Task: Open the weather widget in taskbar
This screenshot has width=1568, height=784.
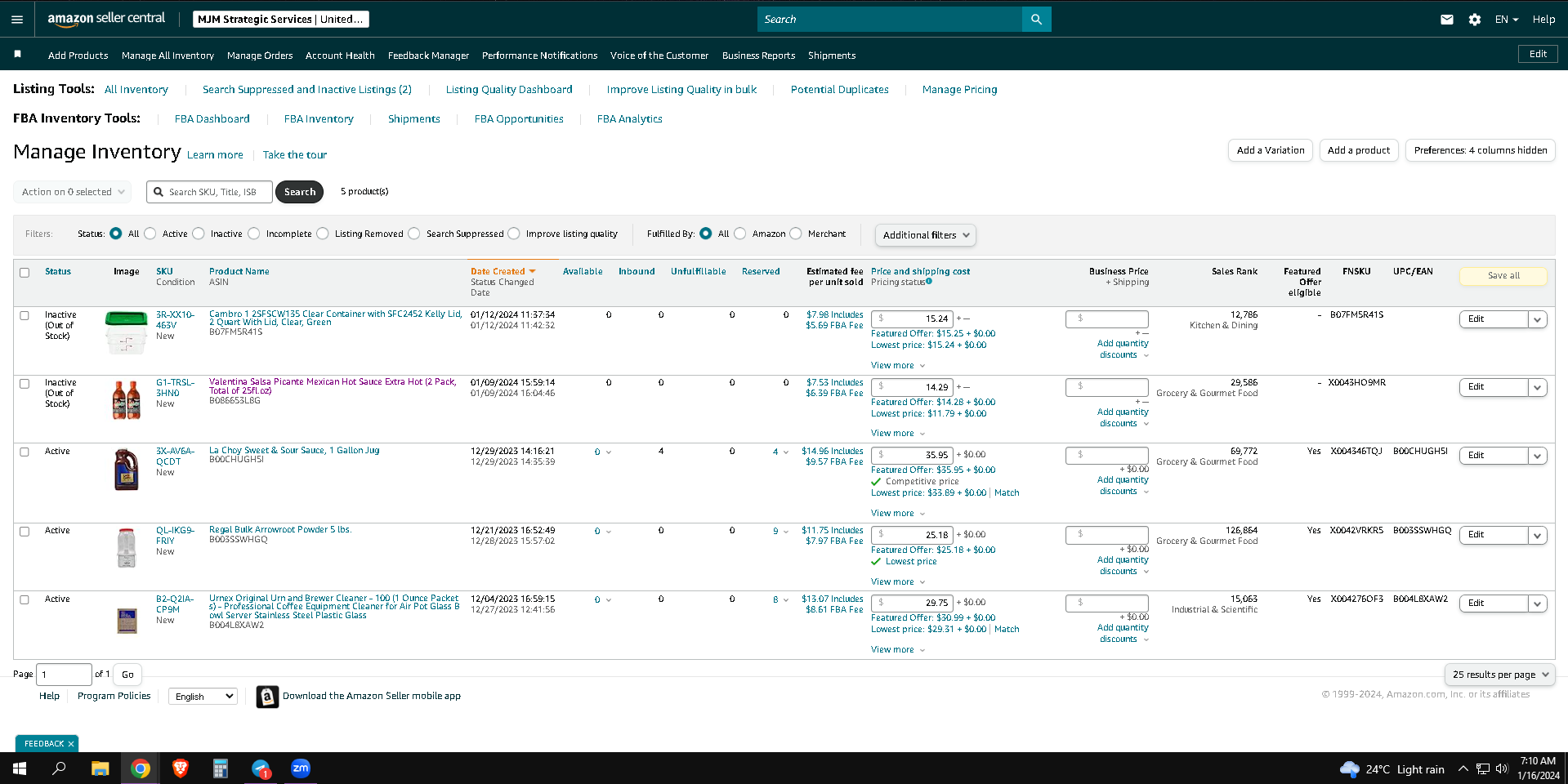Action: [x=1392, y=769]
